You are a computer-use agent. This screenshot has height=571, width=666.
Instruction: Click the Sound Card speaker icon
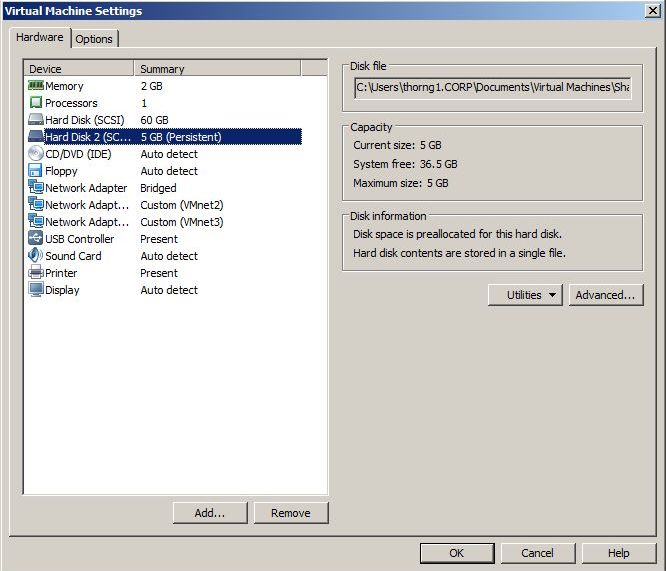[x=36, y=256]
